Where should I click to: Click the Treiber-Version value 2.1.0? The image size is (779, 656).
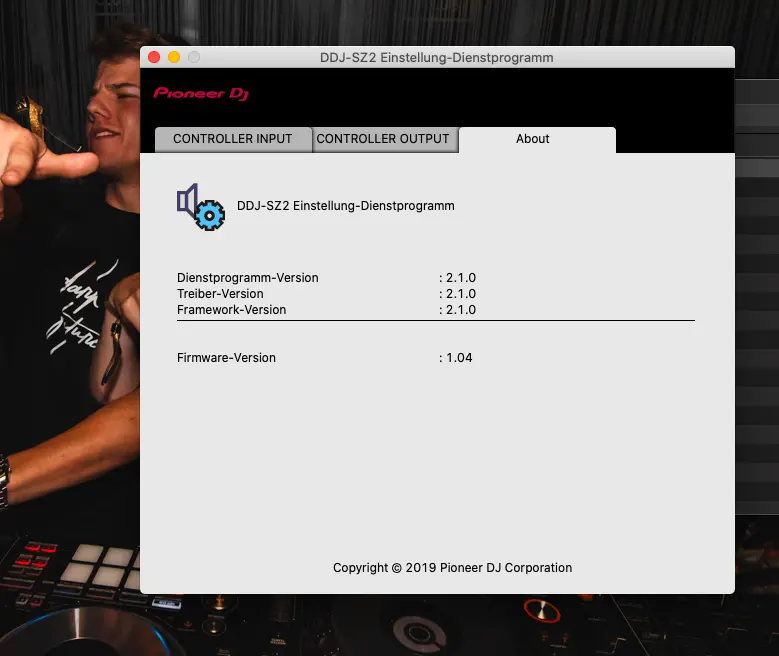coord(460,294)
